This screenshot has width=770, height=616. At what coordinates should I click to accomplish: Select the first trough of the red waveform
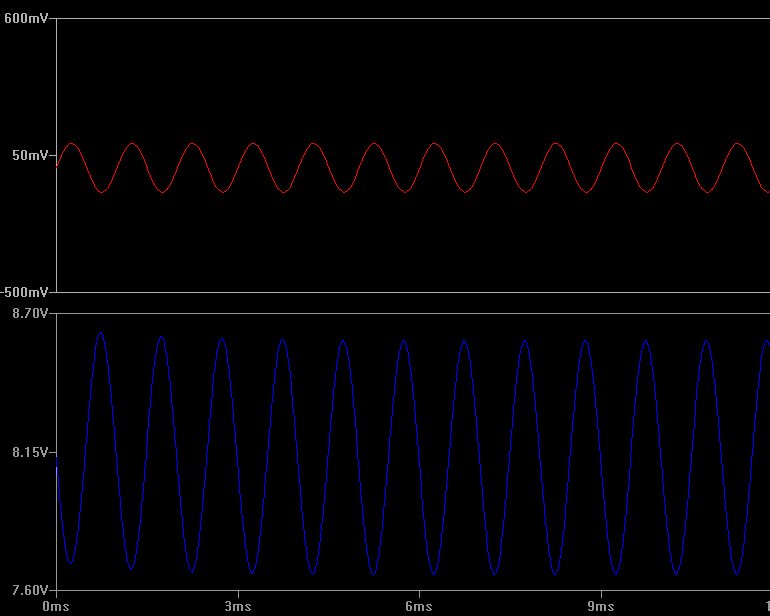point(101,191)
